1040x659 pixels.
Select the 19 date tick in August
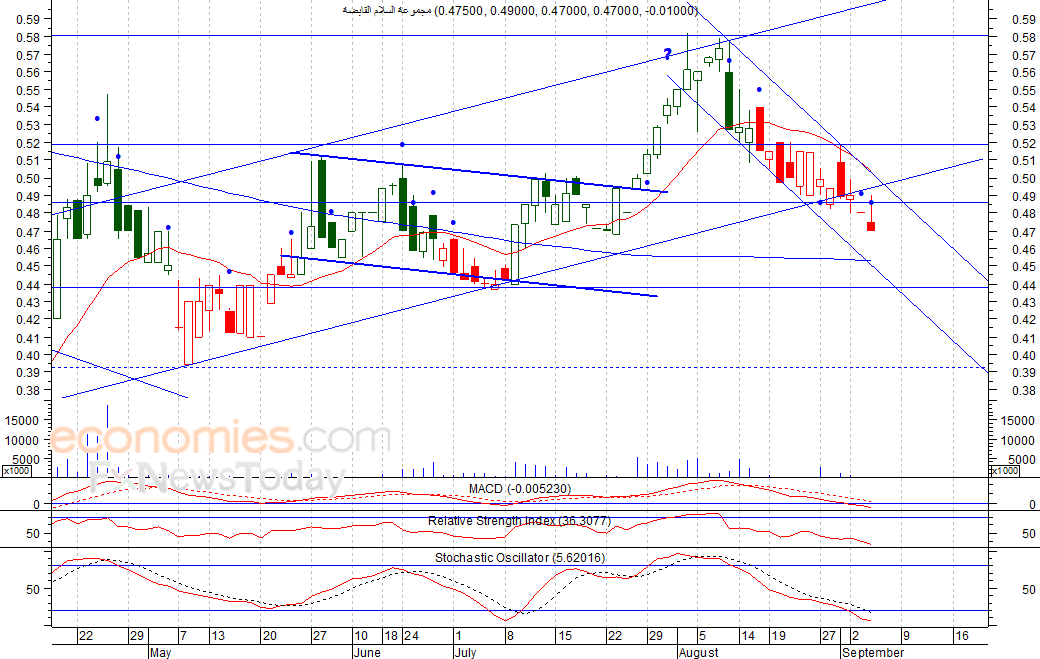click(778, 636)
